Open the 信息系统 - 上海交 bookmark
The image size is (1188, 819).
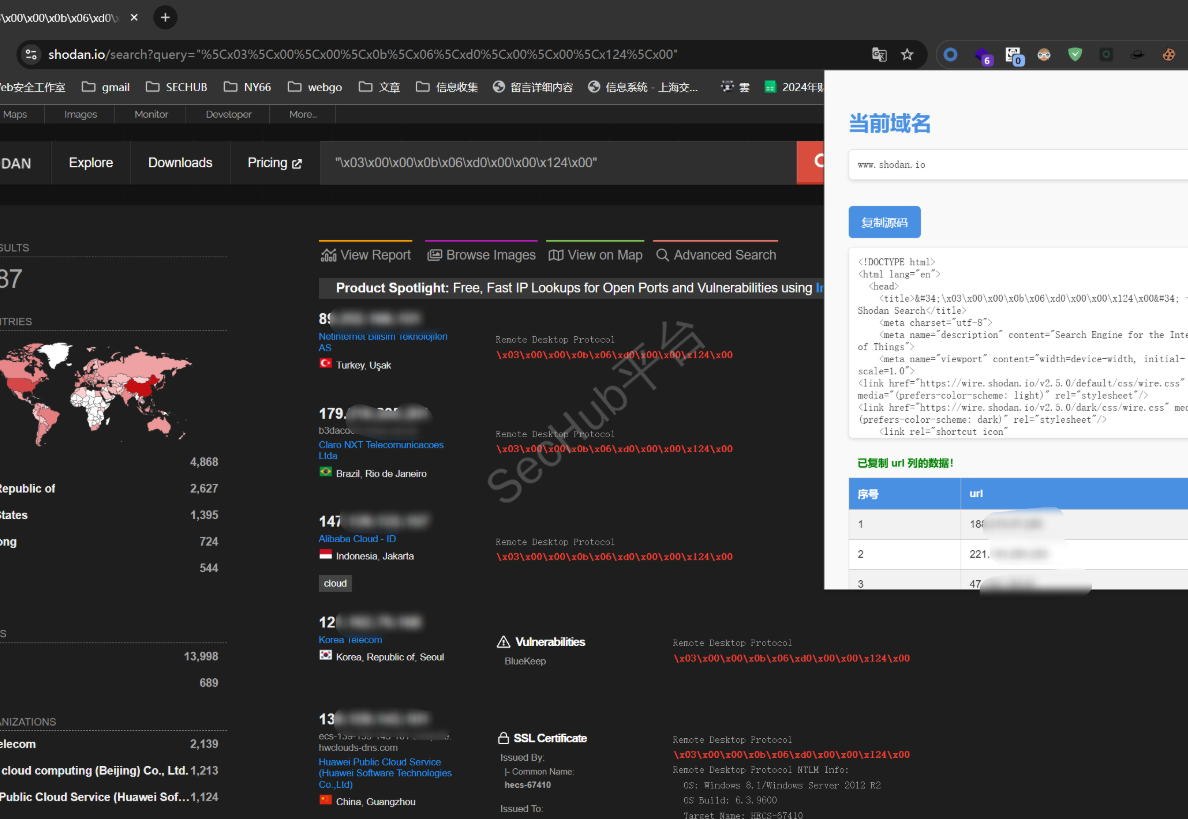pos(643,87)
